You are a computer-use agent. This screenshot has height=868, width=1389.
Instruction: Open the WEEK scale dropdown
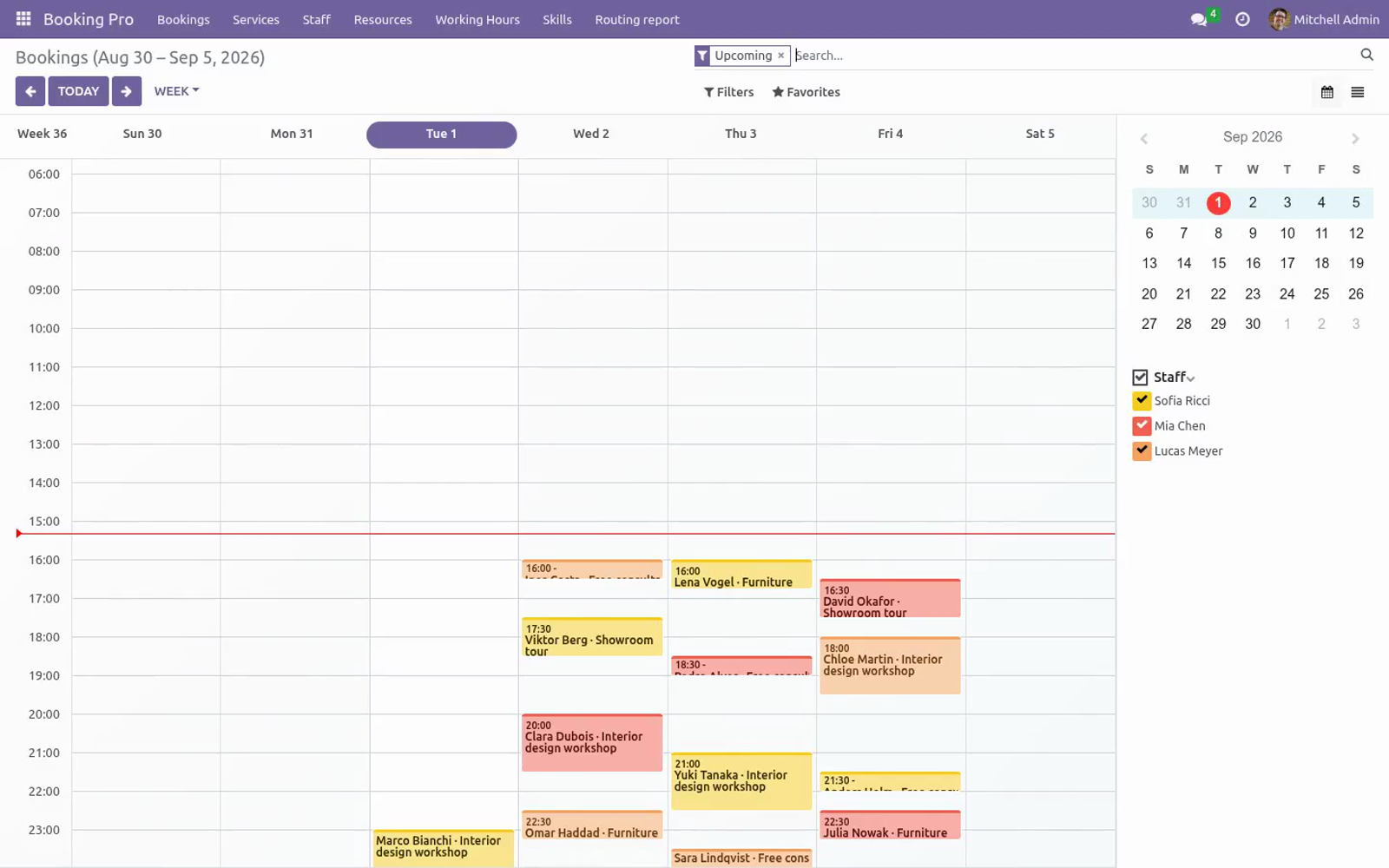point(176,91)
